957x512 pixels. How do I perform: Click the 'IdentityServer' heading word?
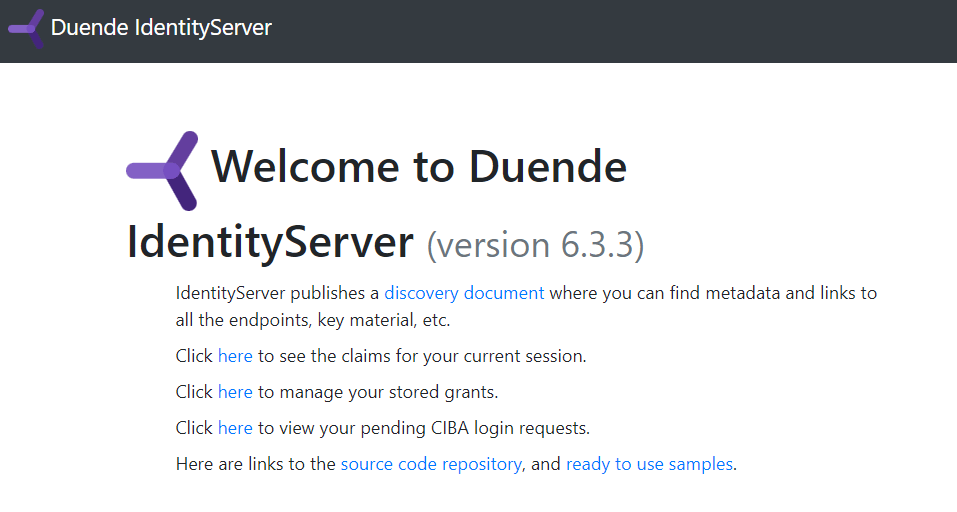[x=270, y=243]
